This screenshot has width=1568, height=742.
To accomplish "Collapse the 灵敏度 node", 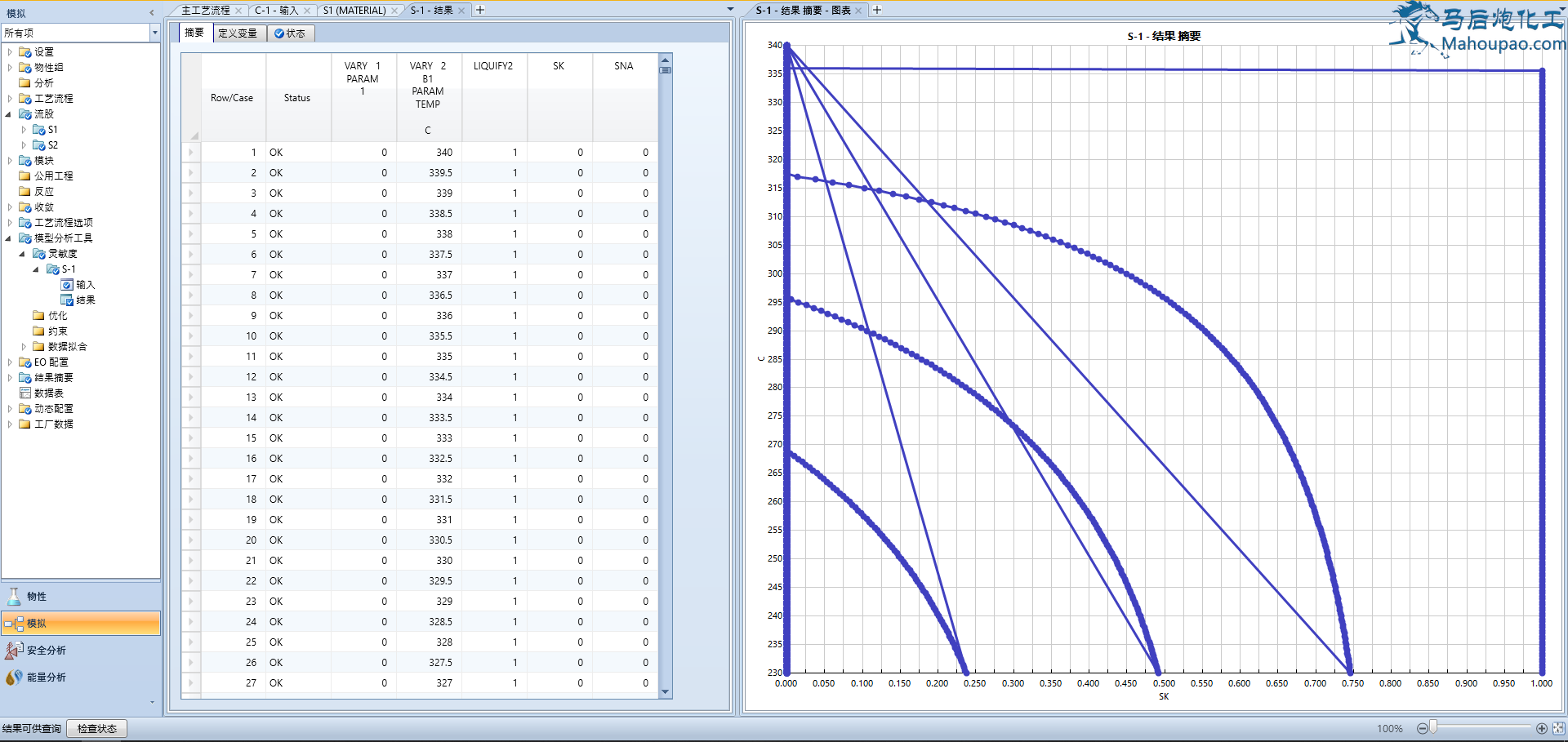I will click(23, 254).
